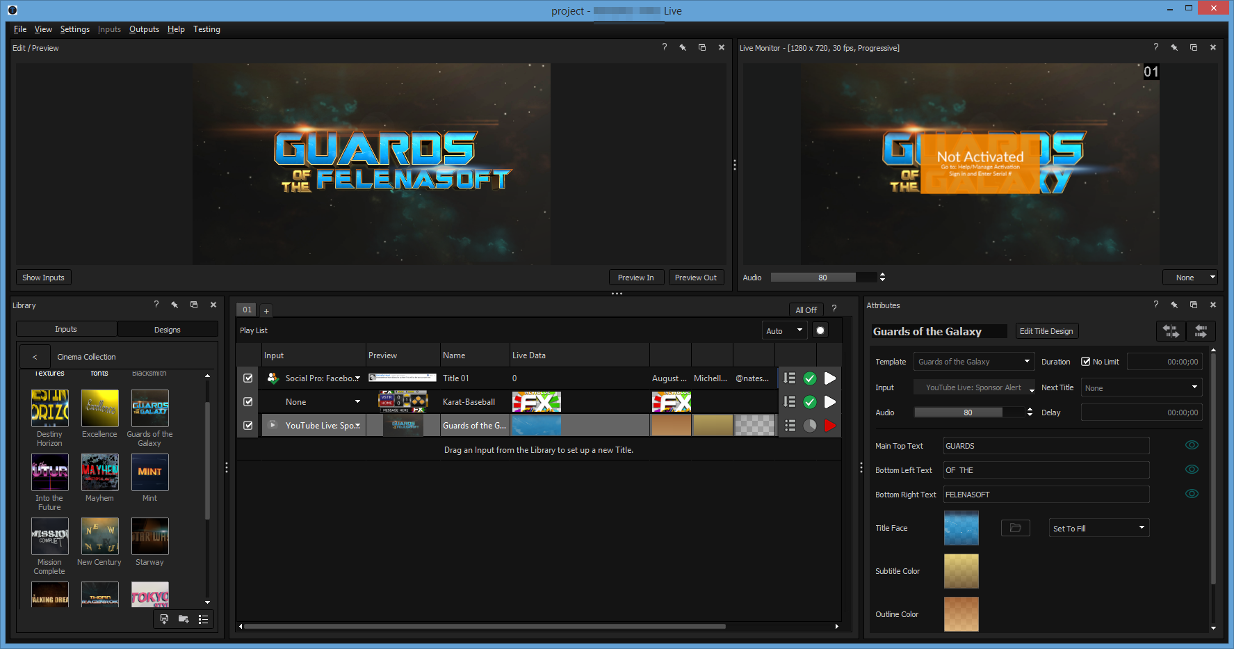This screenshot has height=649, width=1234.
Task: Open help for the Library panel
Action: (x=156, y=305)
